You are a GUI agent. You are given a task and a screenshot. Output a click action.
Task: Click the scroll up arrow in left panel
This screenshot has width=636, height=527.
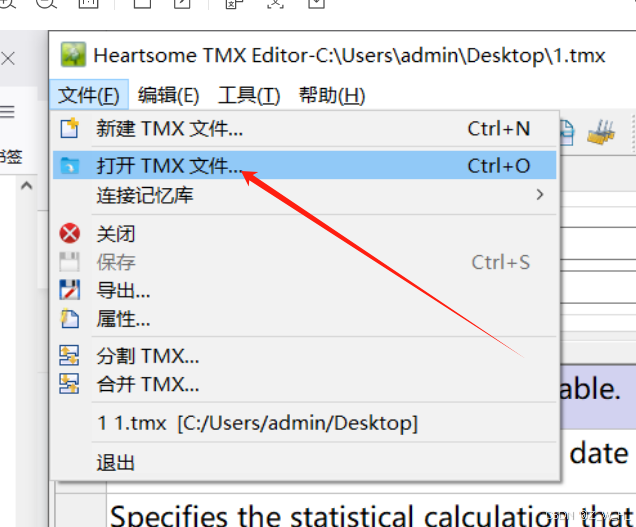26,186
